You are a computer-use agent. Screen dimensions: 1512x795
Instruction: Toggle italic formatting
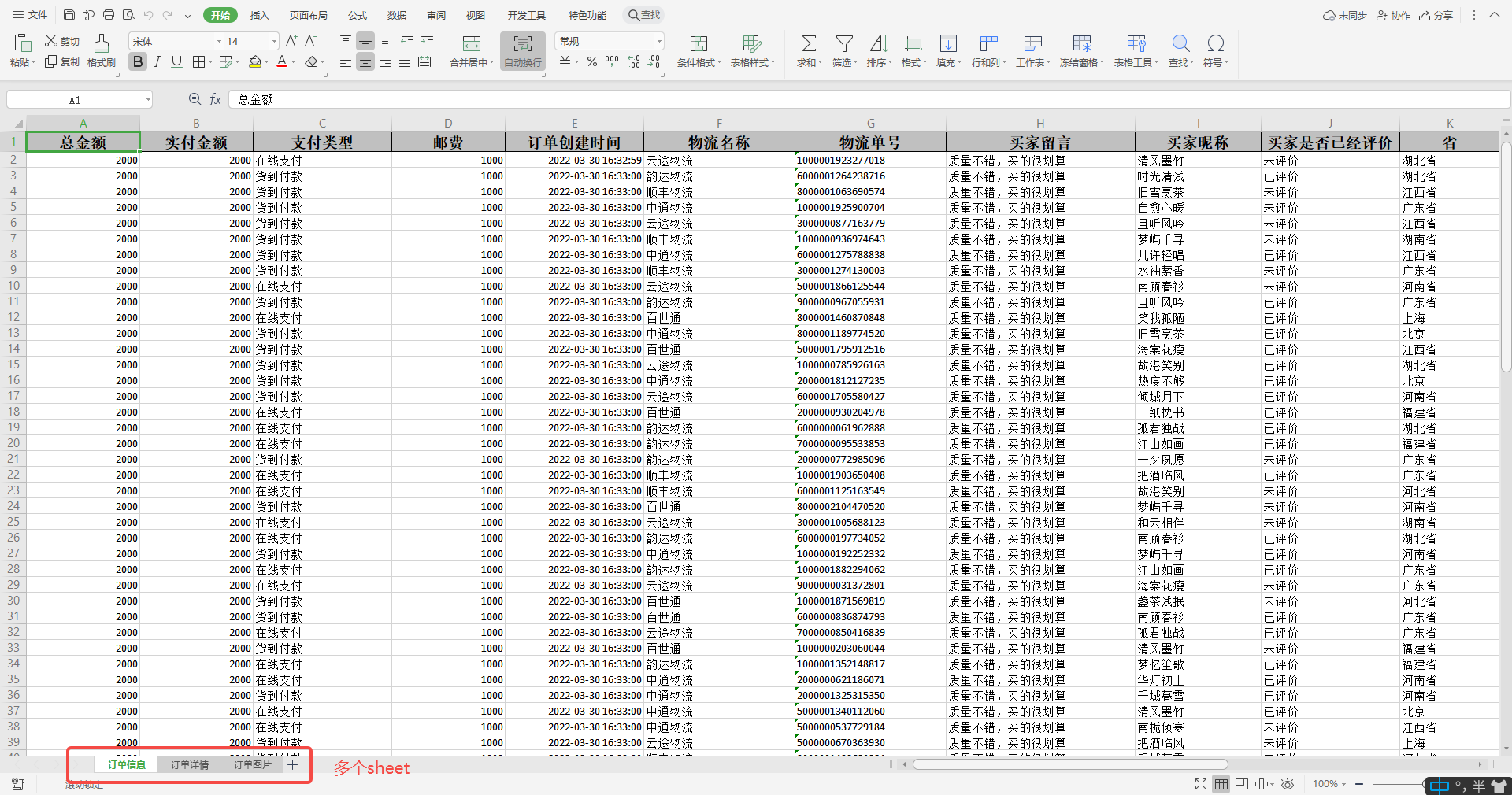[x=157, y=61]
